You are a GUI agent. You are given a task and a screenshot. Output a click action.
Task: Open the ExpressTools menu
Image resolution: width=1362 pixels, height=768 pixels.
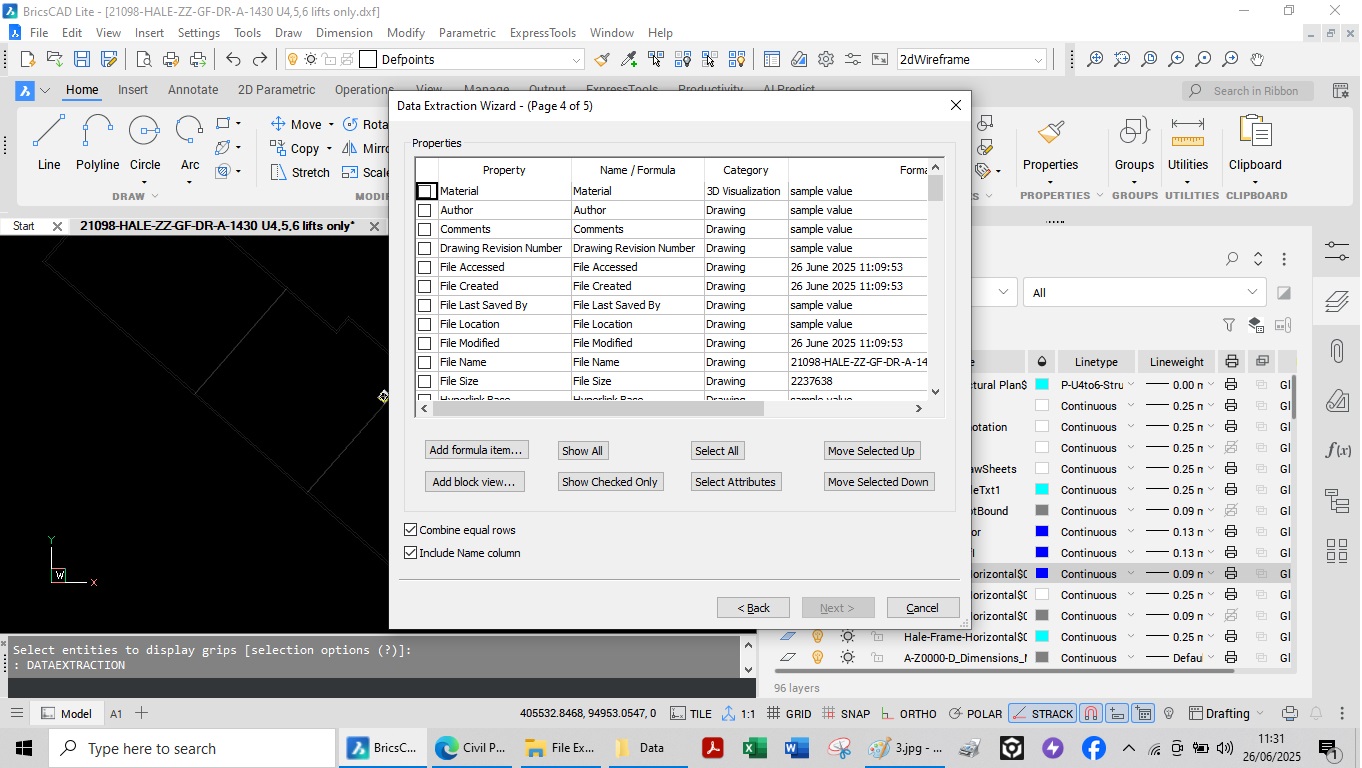click(543, 33)
